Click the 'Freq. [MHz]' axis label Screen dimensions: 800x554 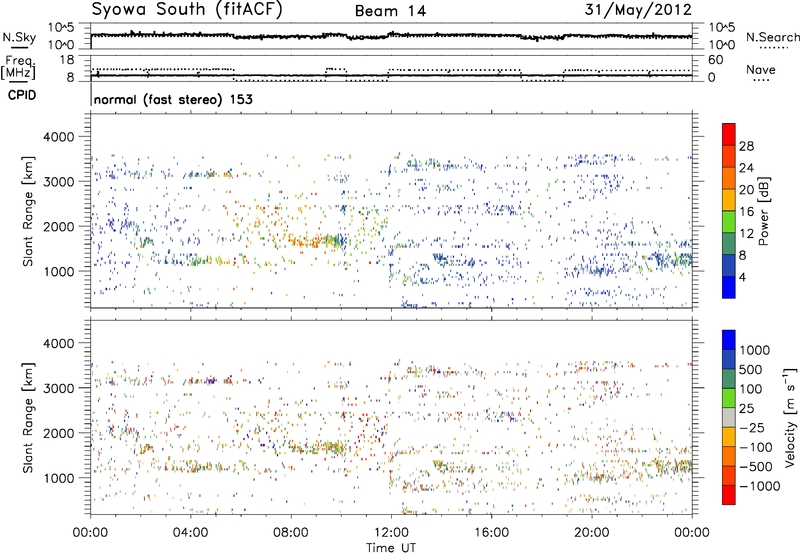coord(19,68)
